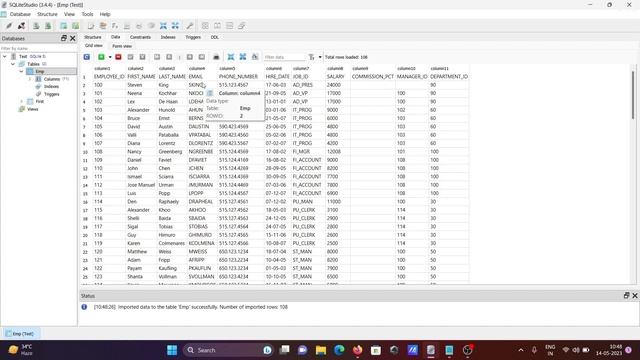
Task: Open the Database menu
Action: tap(20, 14)
